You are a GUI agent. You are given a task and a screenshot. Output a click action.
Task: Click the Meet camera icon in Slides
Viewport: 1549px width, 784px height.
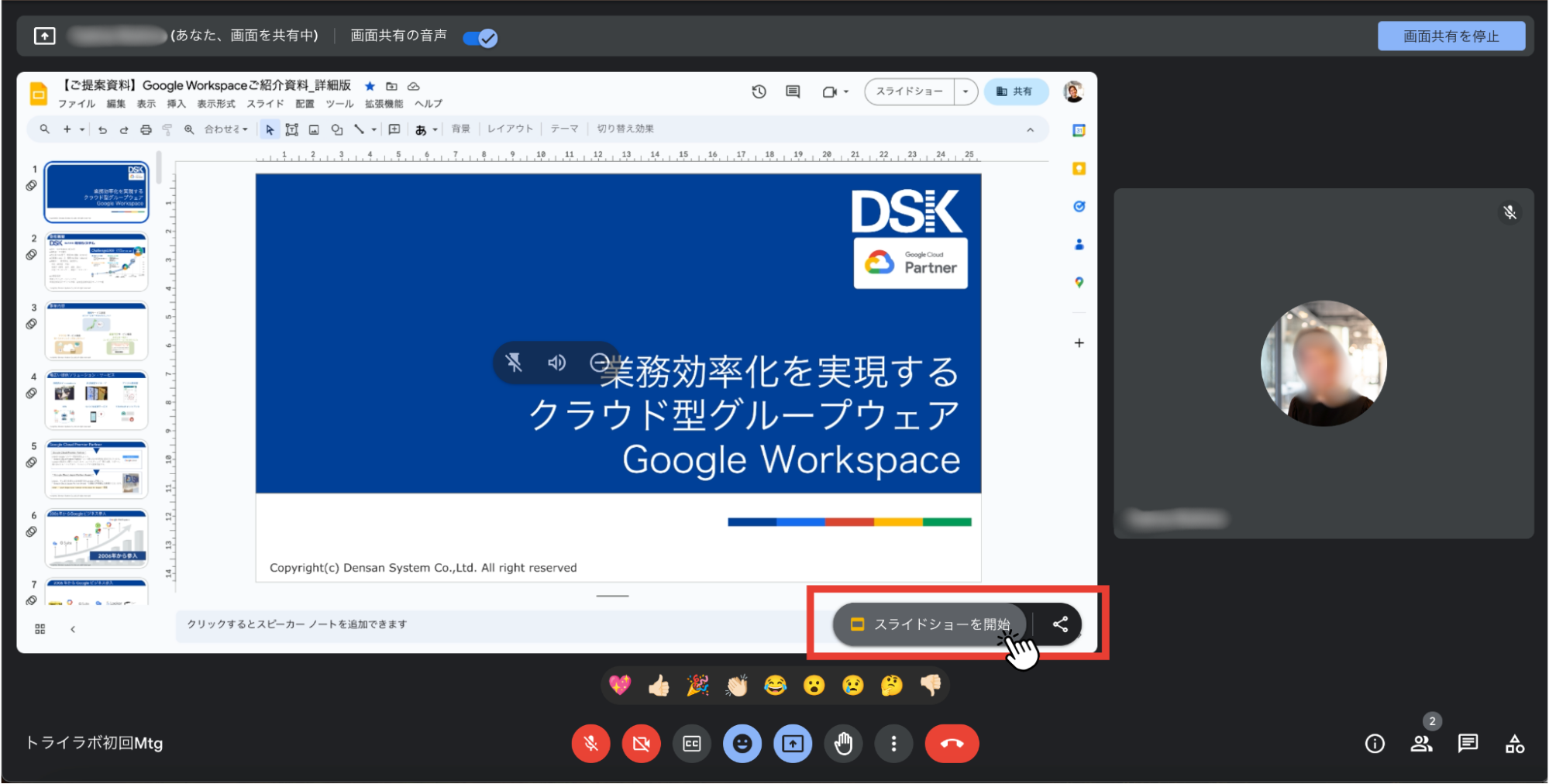(829, 91)
